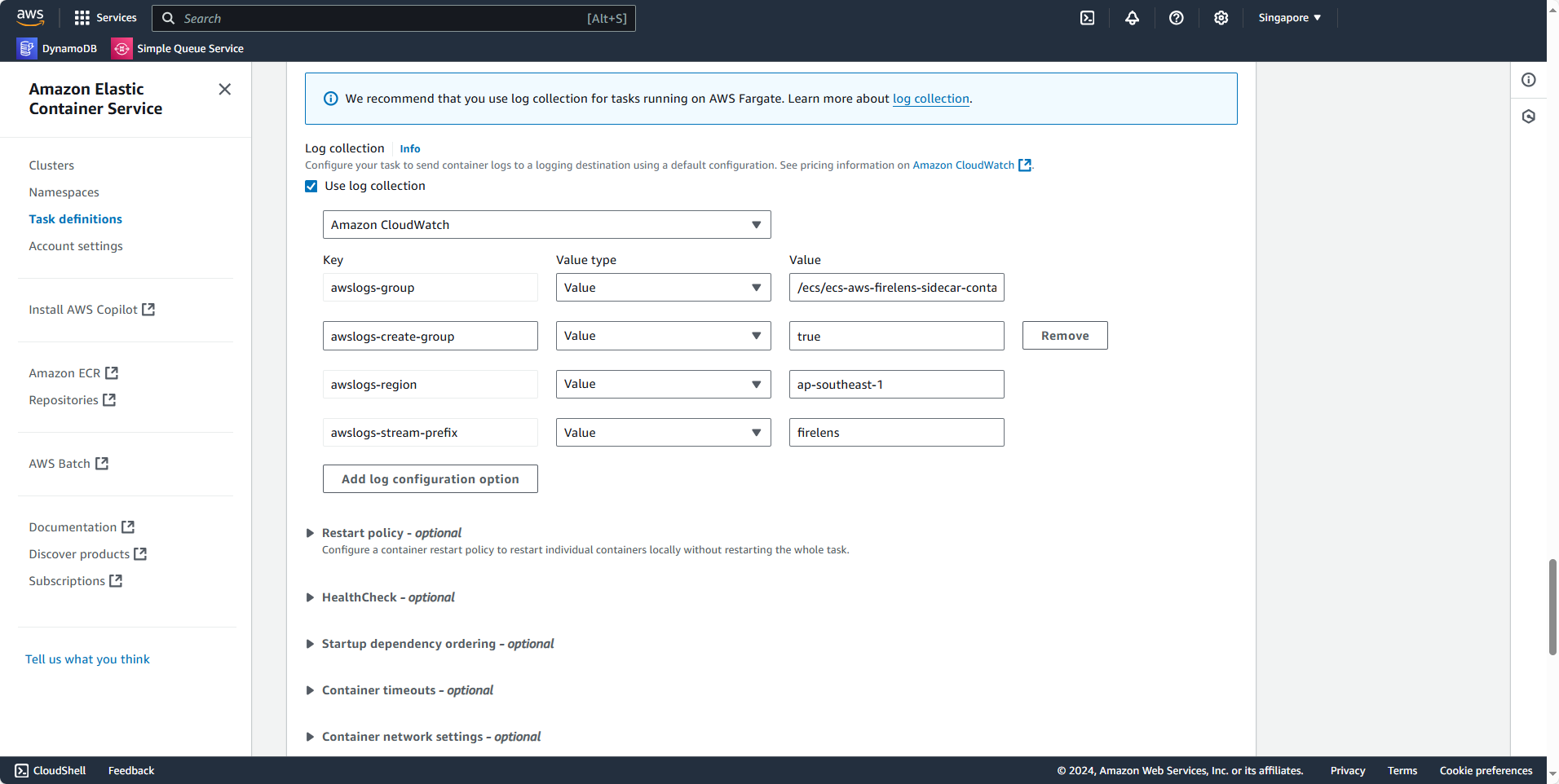Go to Namespaces in side navigation
Viewport: 1559px width, 784px height.
click(64, 192)
